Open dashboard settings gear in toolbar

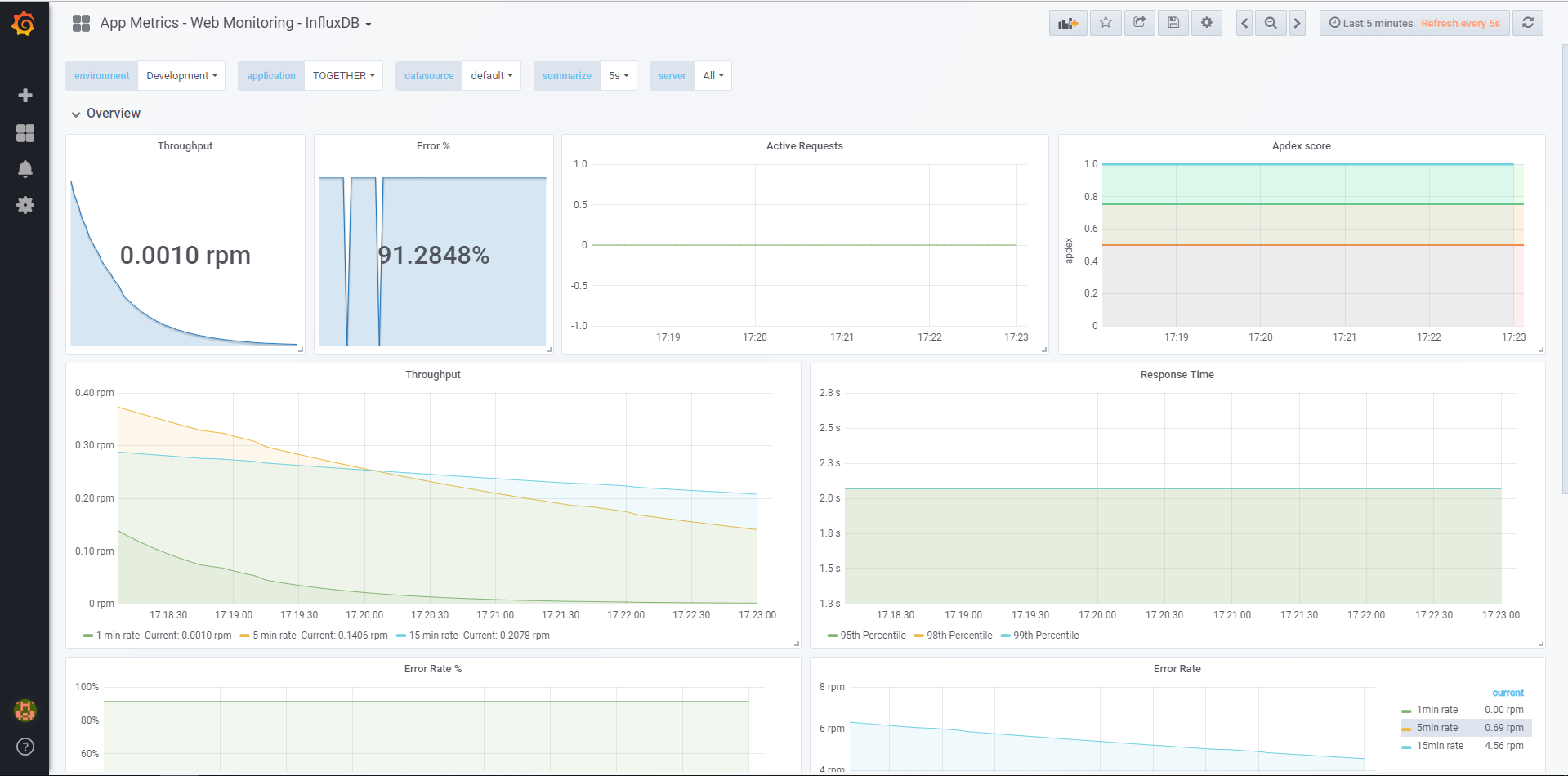tap(1207, 23)
